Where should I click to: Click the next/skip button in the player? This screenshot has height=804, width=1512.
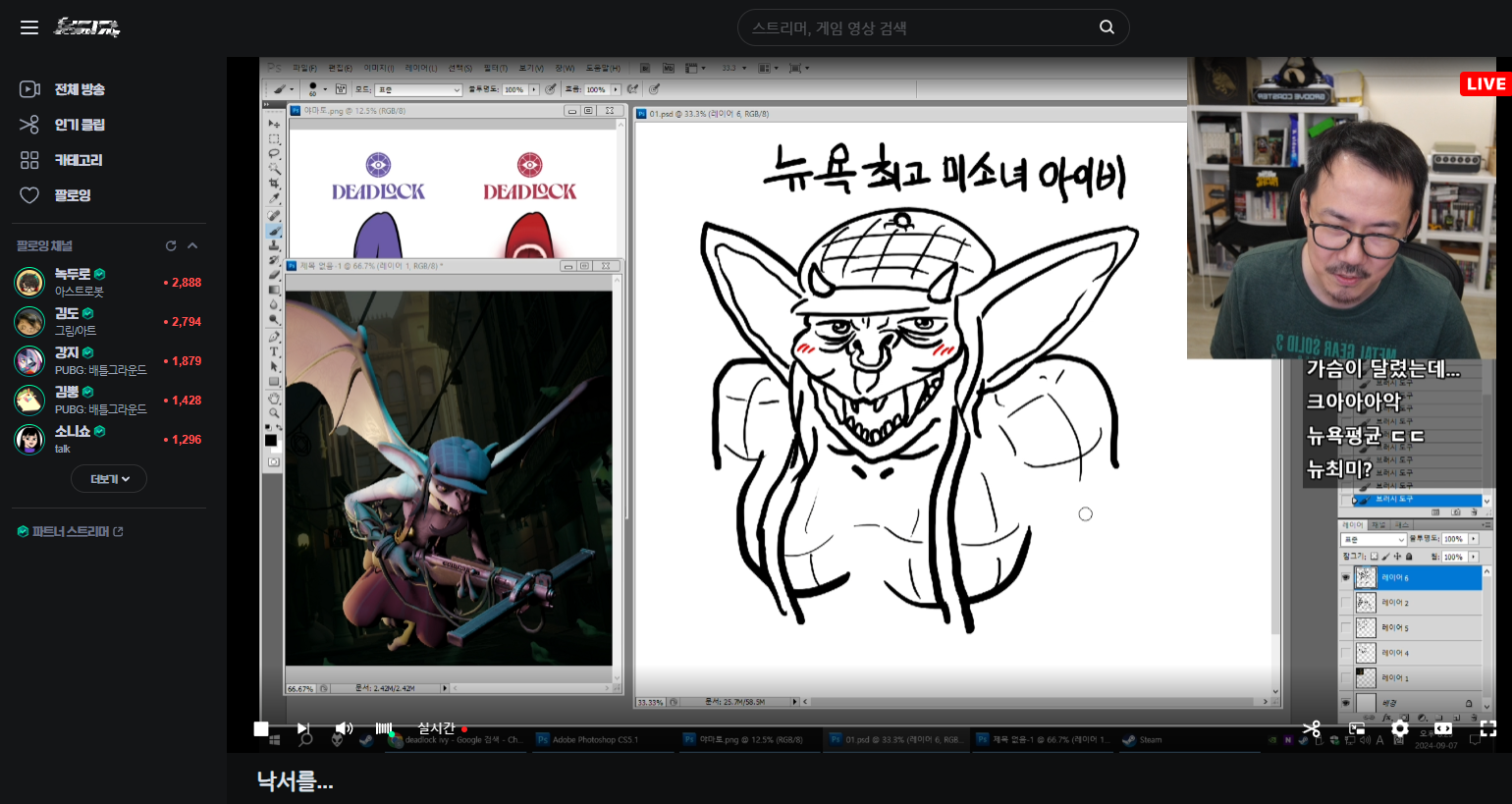pos(303,728)
